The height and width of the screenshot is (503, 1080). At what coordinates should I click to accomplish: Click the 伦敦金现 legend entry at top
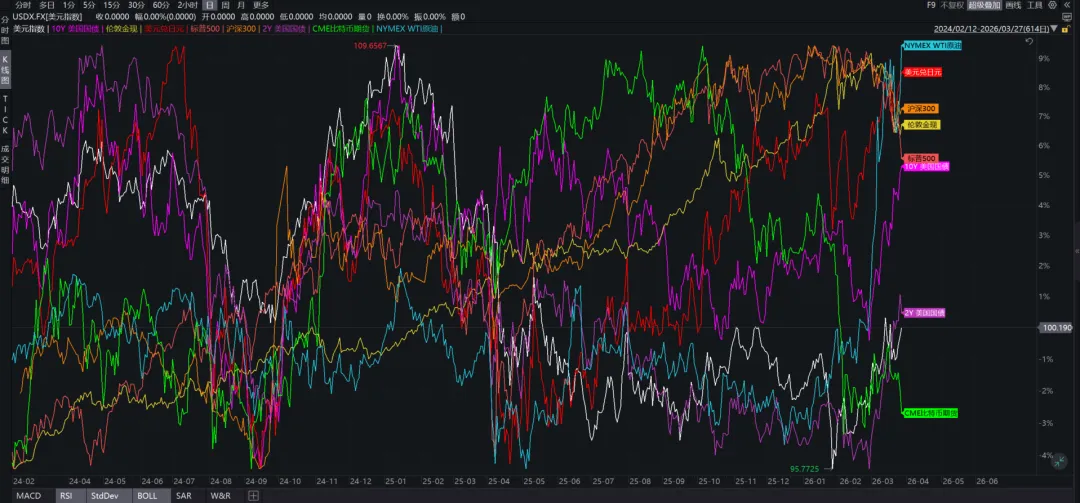tap(122, 29)
